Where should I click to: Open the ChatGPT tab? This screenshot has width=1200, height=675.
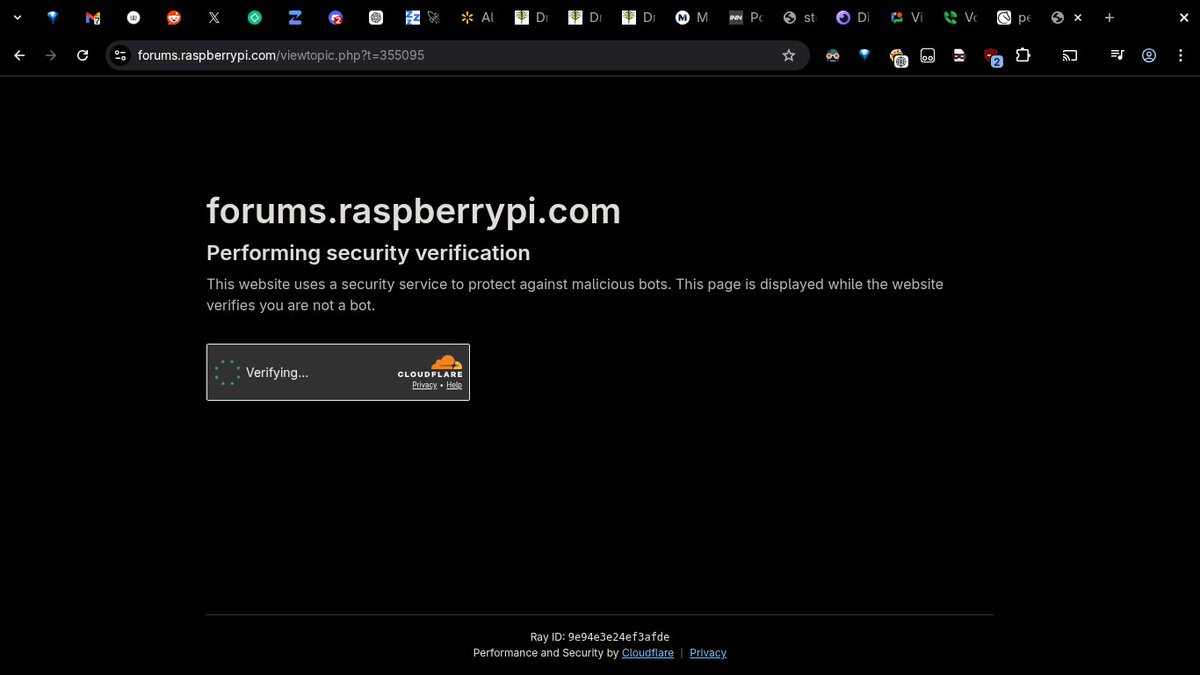pyautogui.click(x=376, y=18)
